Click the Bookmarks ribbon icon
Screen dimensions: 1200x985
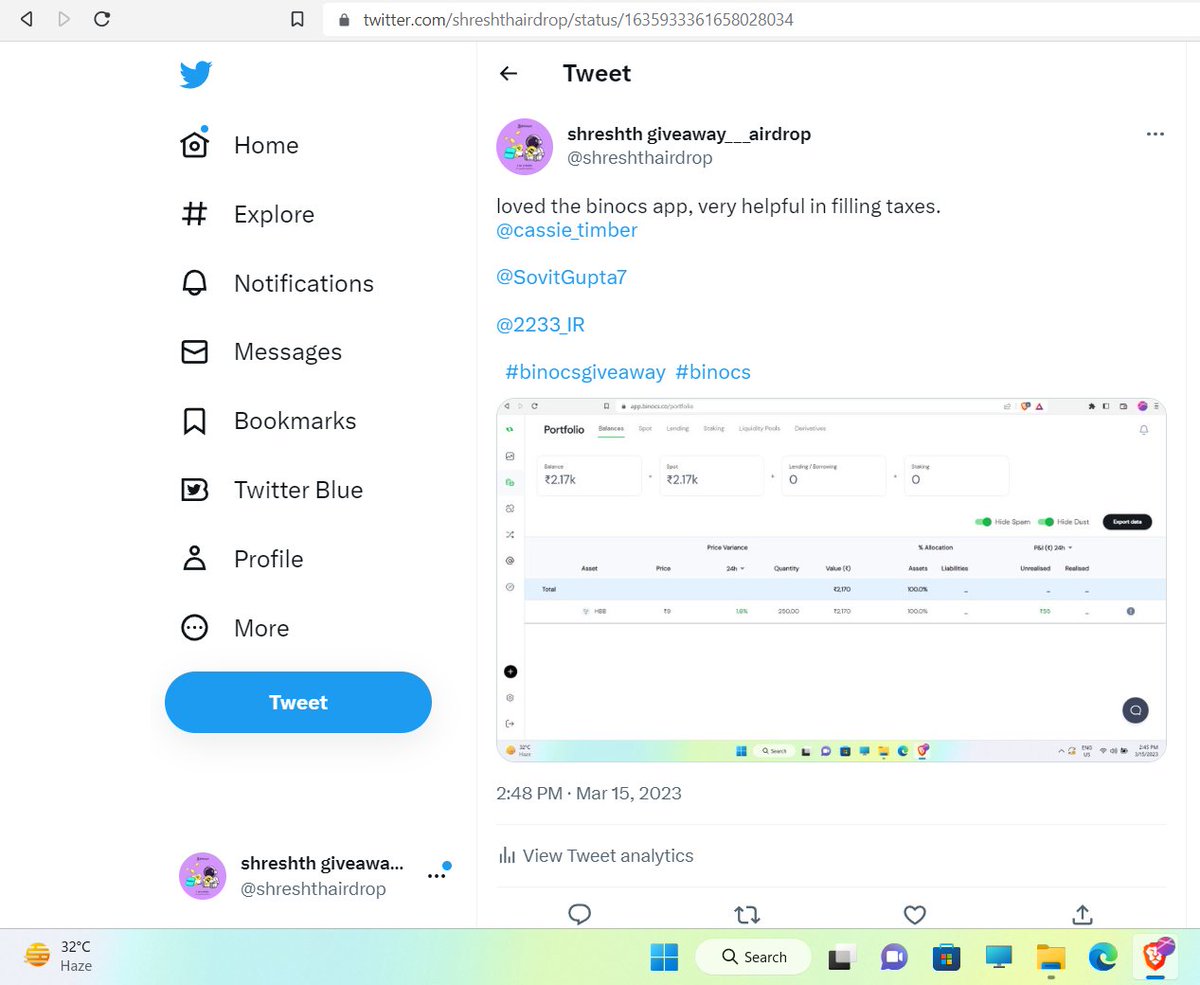point(194,421)
